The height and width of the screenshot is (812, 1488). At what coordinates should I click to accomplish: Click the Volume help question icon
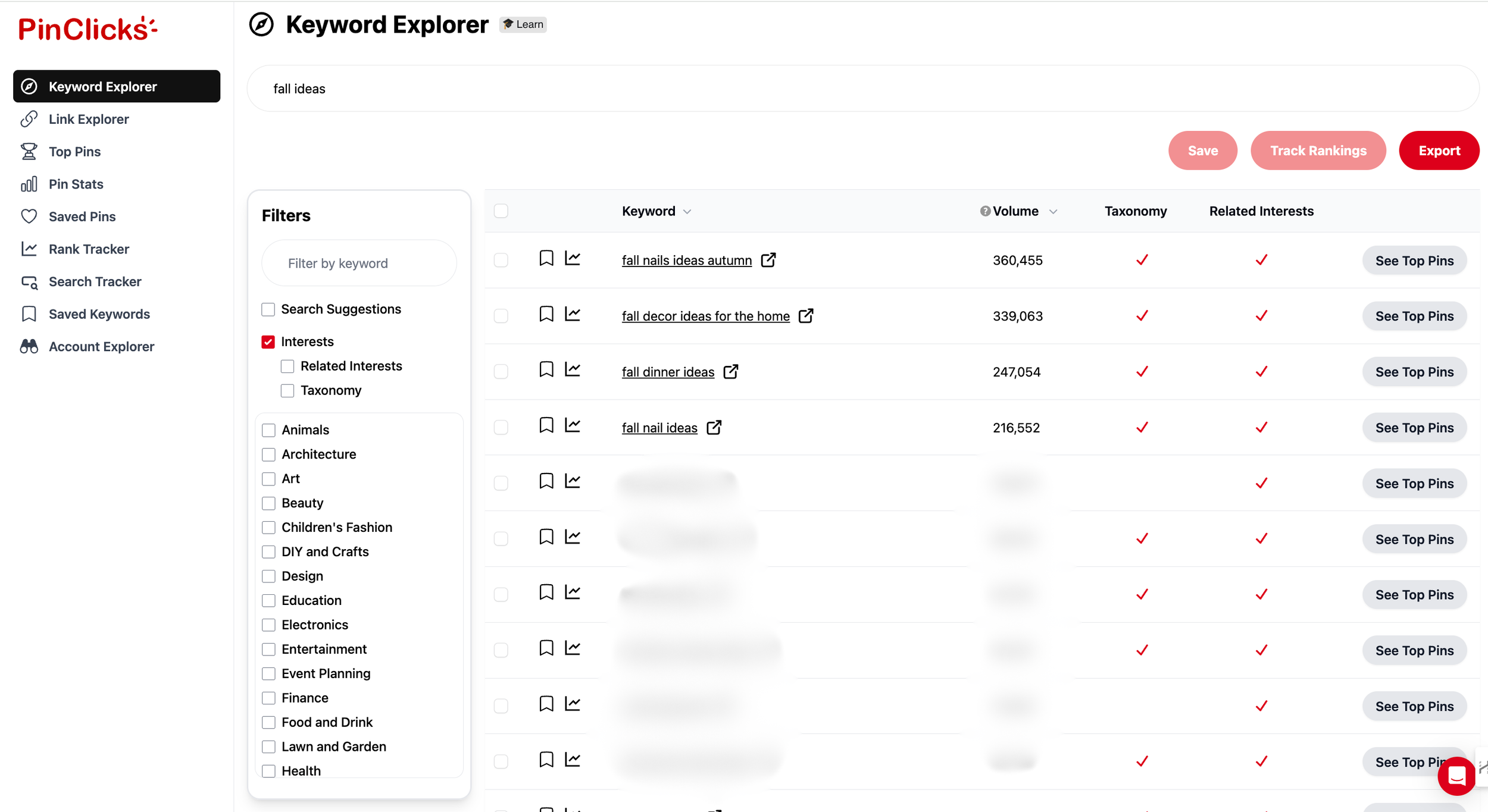pos(985,211)
